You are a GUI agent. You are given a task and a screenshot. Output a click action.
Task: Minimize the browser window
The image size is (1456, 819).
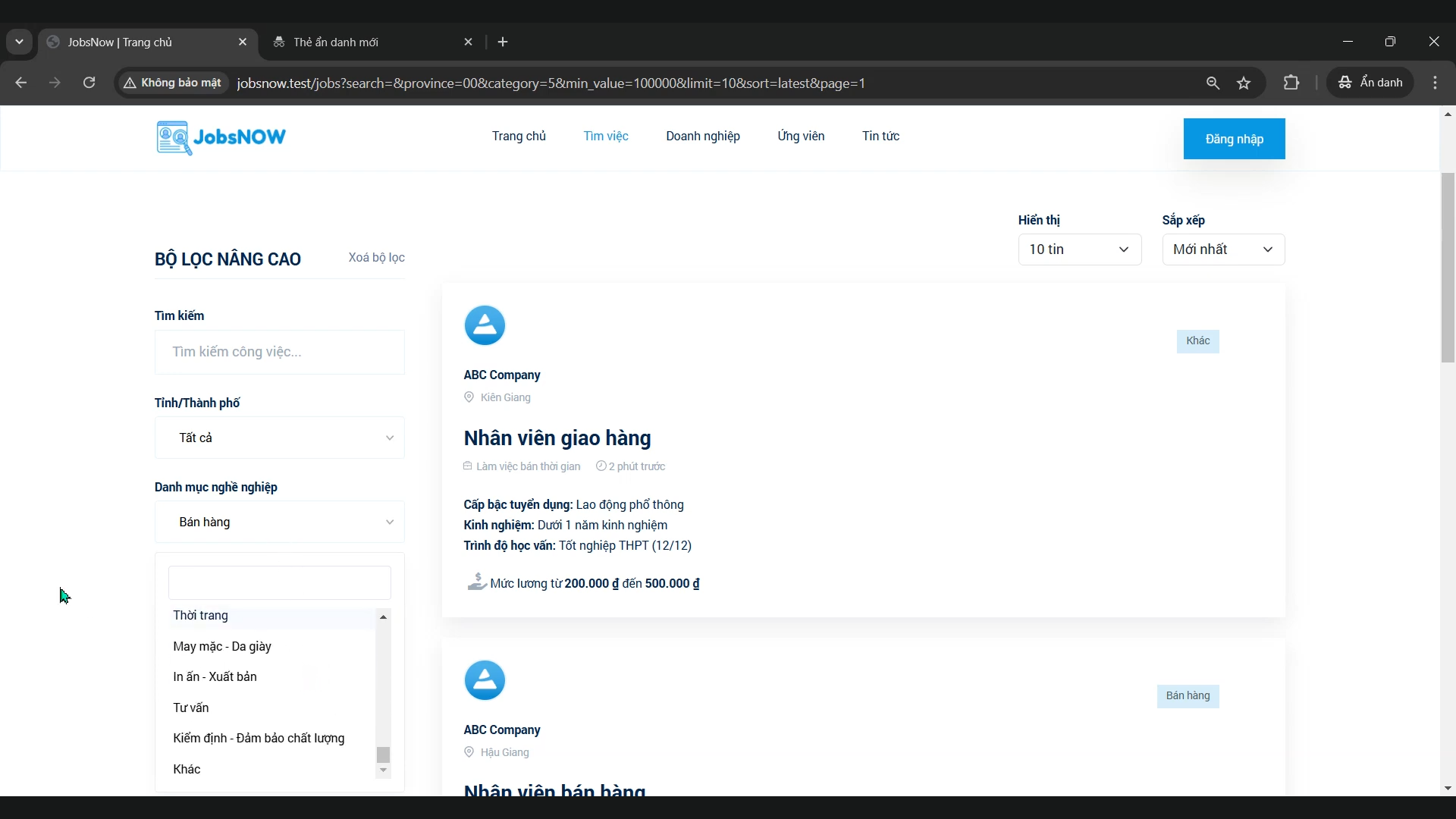[1348, 42]
